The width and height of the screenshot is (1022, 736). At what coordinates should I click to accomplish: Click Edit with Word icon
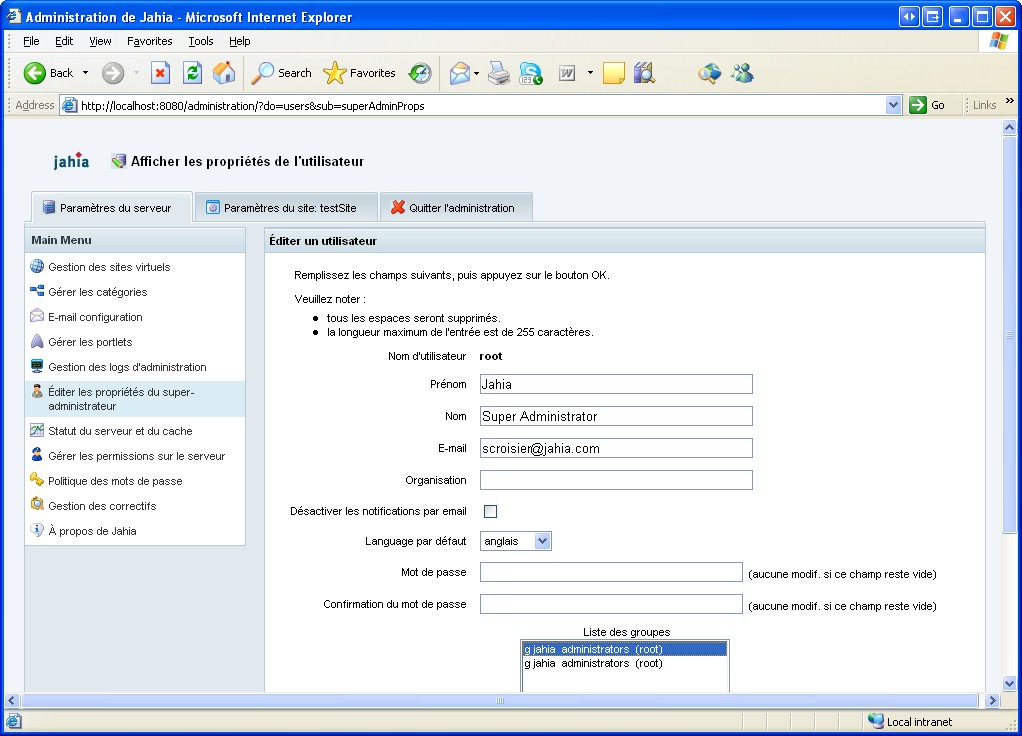[566, 73]
